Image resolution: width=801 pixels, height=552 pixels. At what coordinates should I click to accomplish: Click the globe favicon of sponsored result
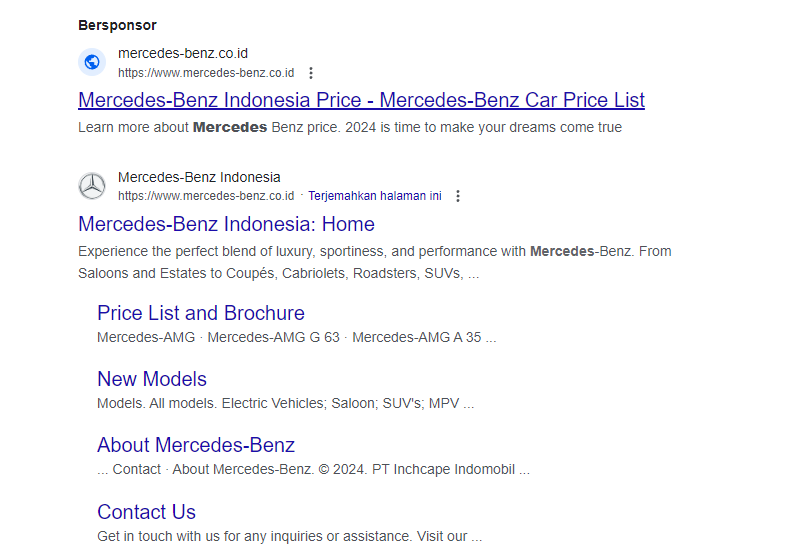92,62
